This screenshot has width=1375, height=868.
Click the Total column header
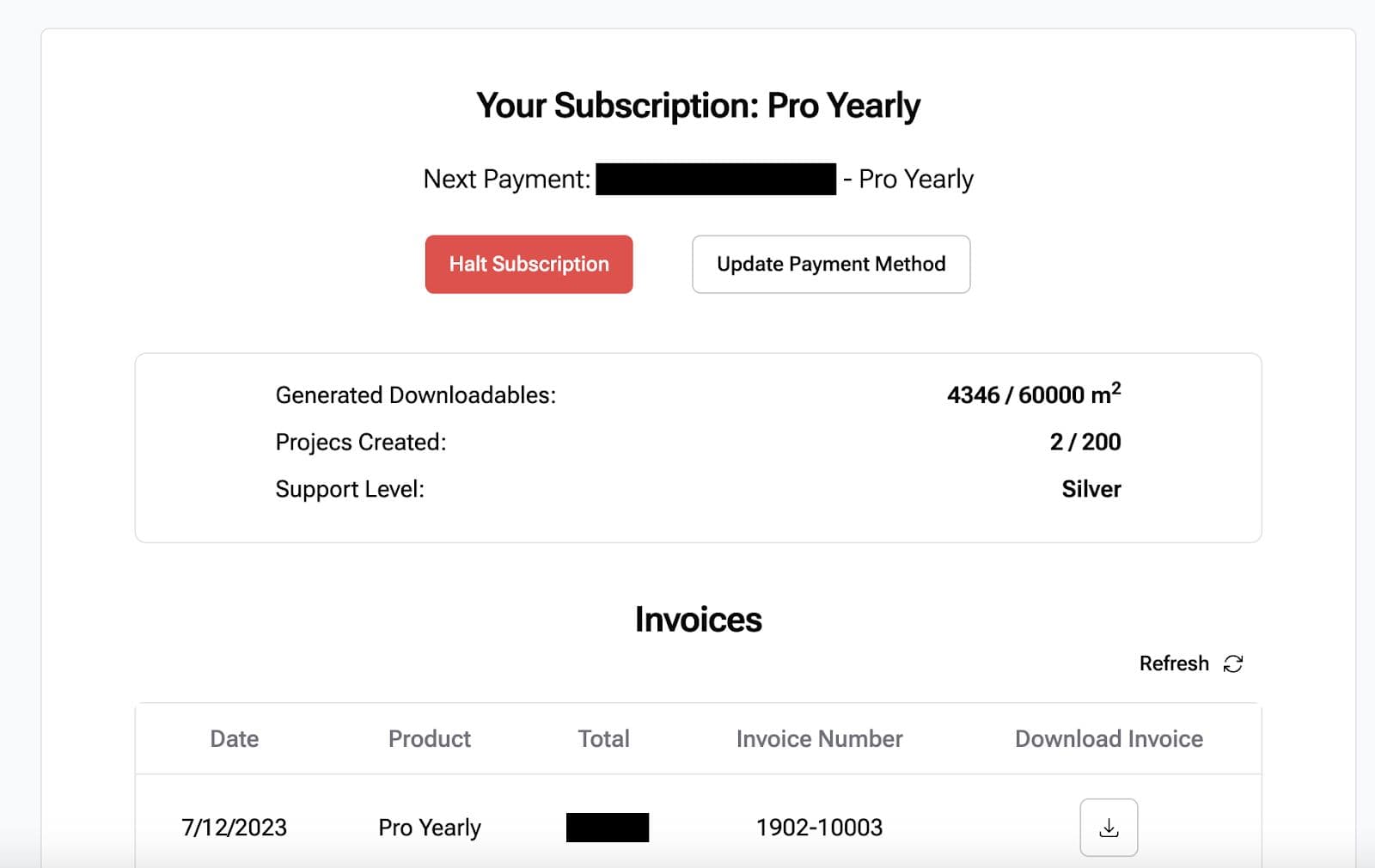pyautogui.click(x=603, y=739)
